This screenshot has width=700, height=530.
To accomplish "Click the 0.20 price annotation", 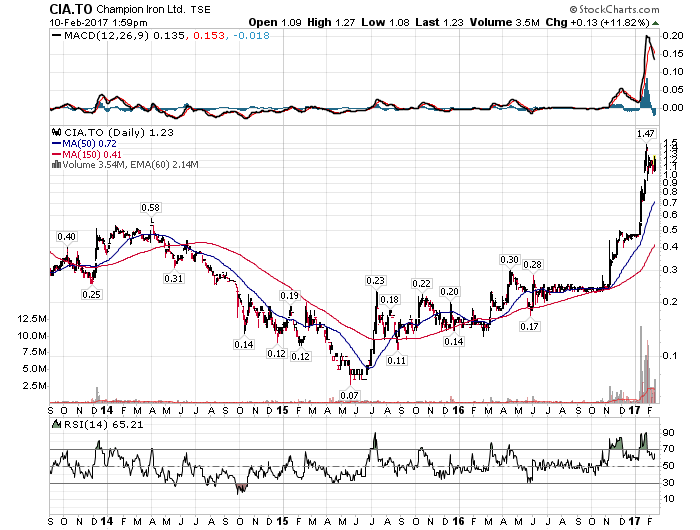I will [x=450, y=292].
